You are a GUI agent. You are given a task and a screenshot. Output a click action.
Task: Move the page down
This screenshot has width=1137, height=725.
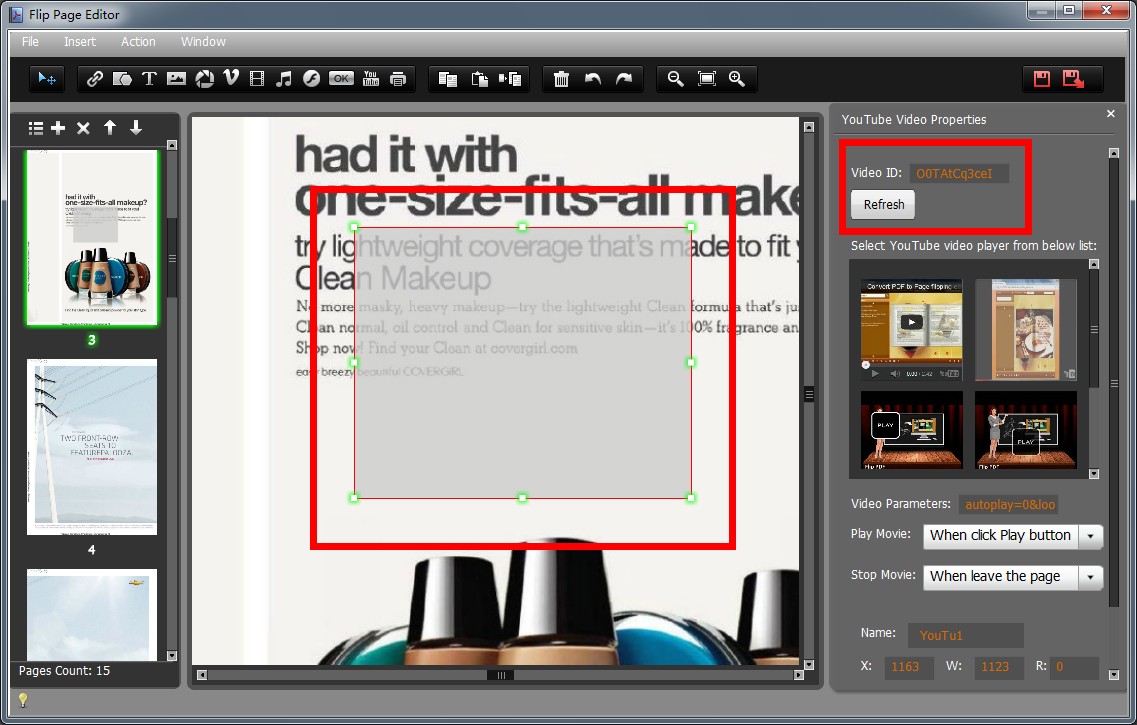pyautogui.click(x=136, y=128)
